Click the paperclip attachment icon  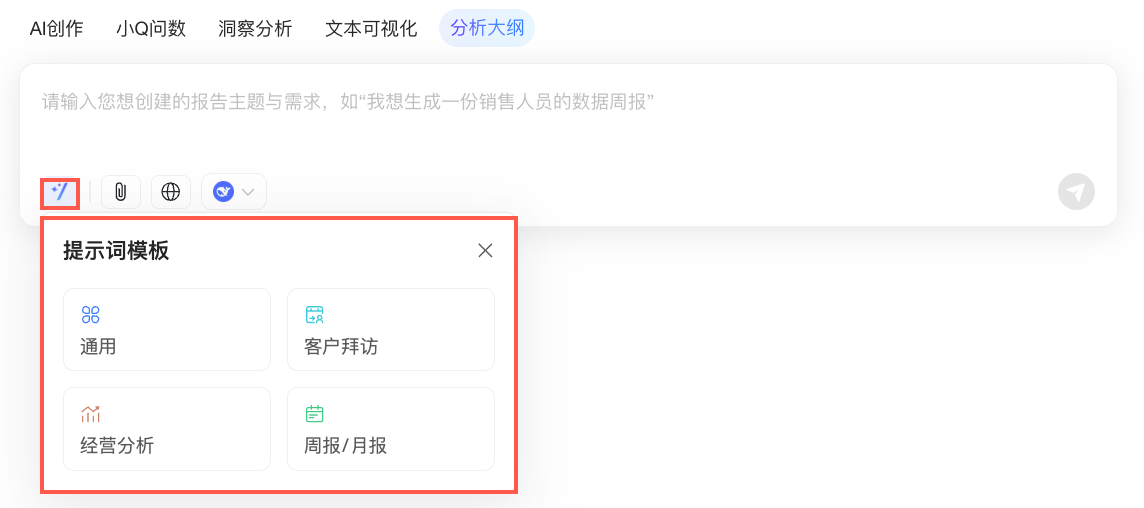[x=121, y=192]
